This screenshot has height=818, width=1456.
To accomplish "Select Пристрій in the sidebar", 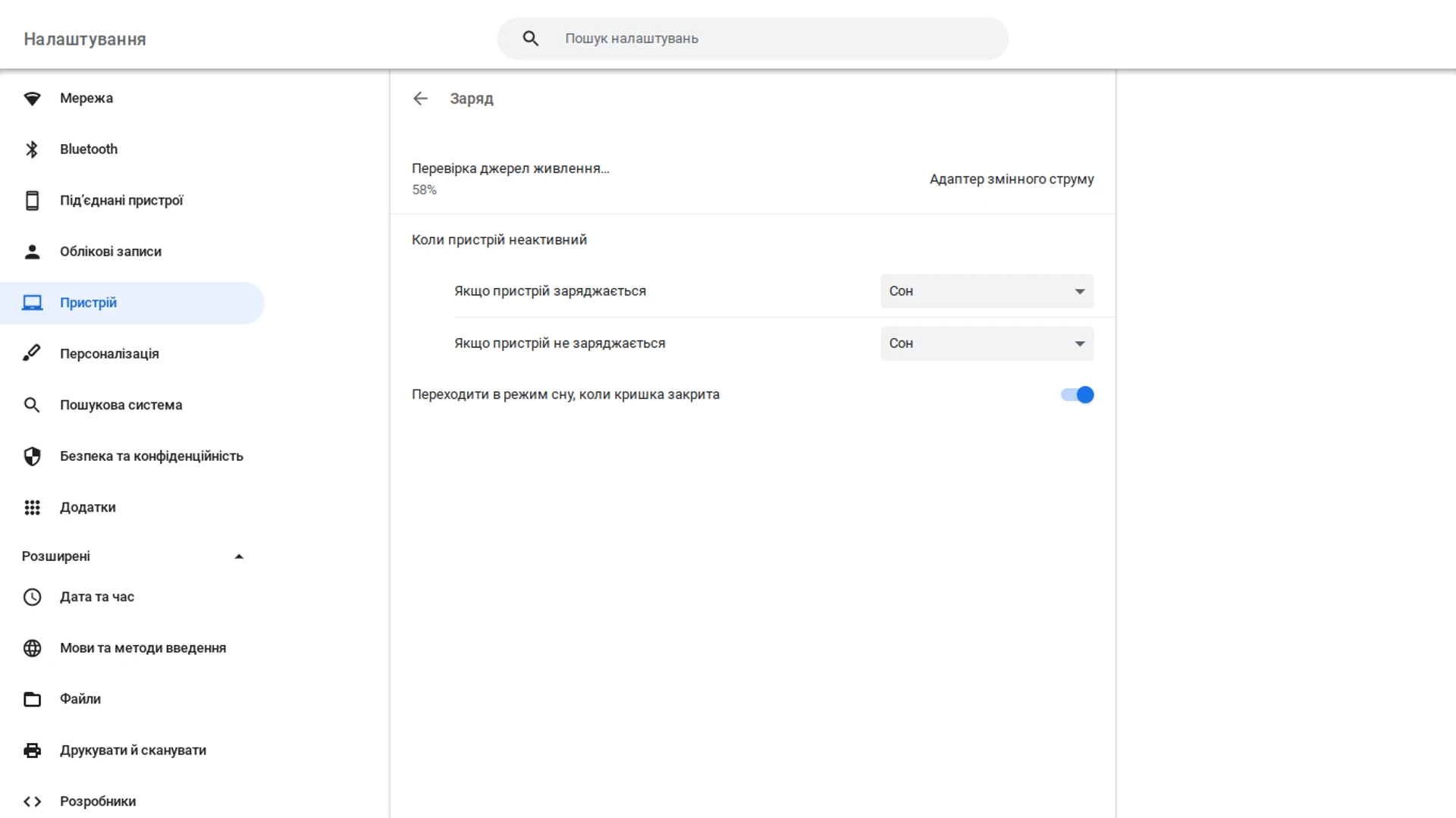I will point(88,302).
